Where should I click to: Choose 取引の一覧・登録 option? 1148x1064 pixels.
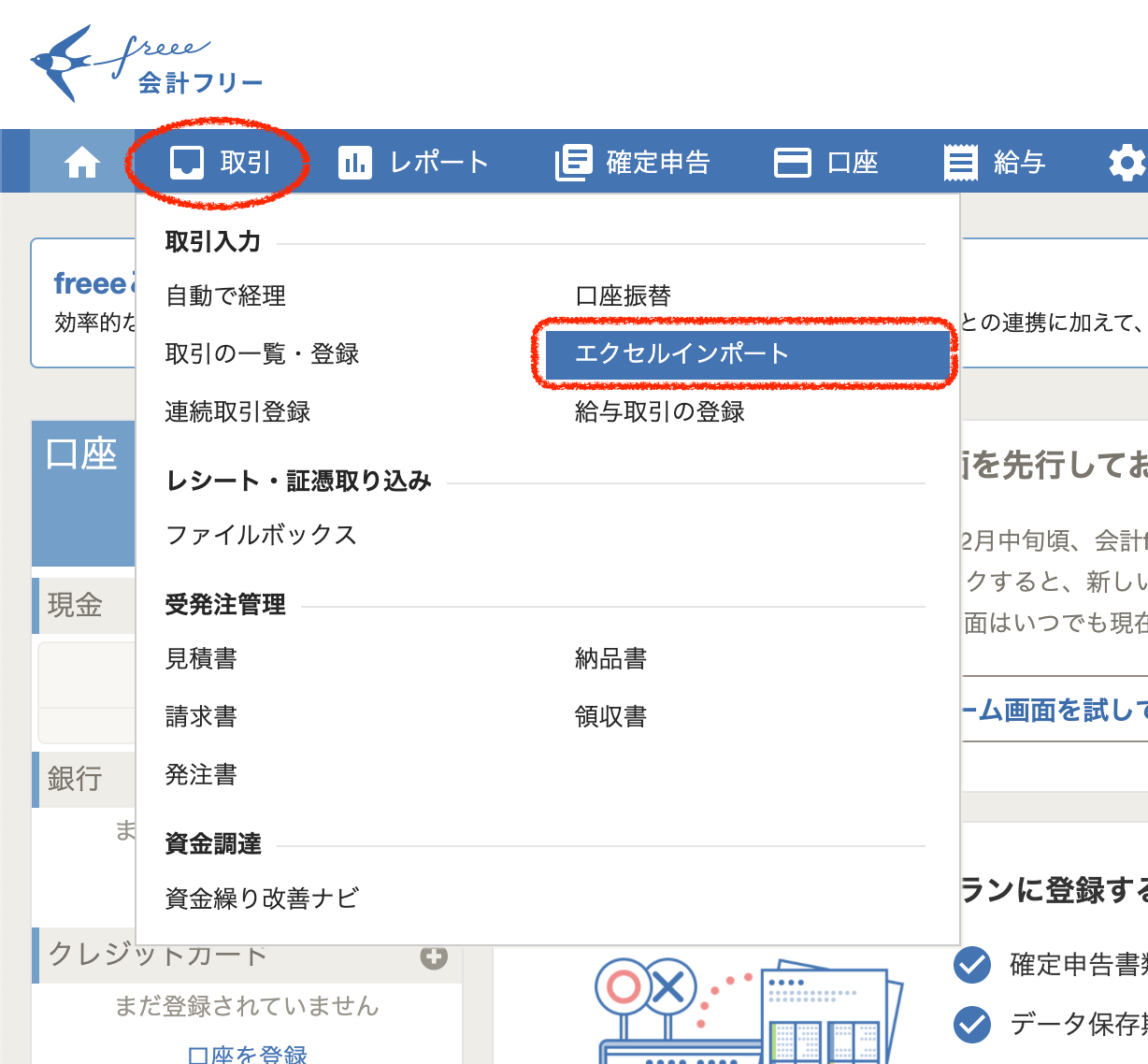(x=262, y=354)
